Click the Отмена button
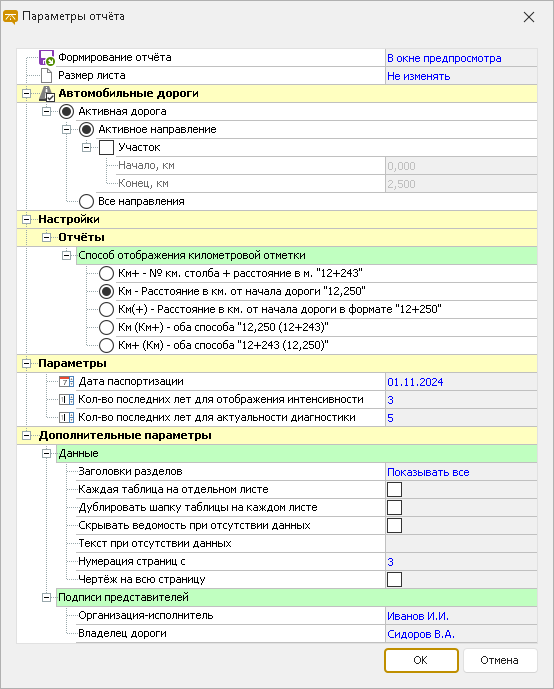Viewport: 554px width, 689px height. (x=500, y=660)
